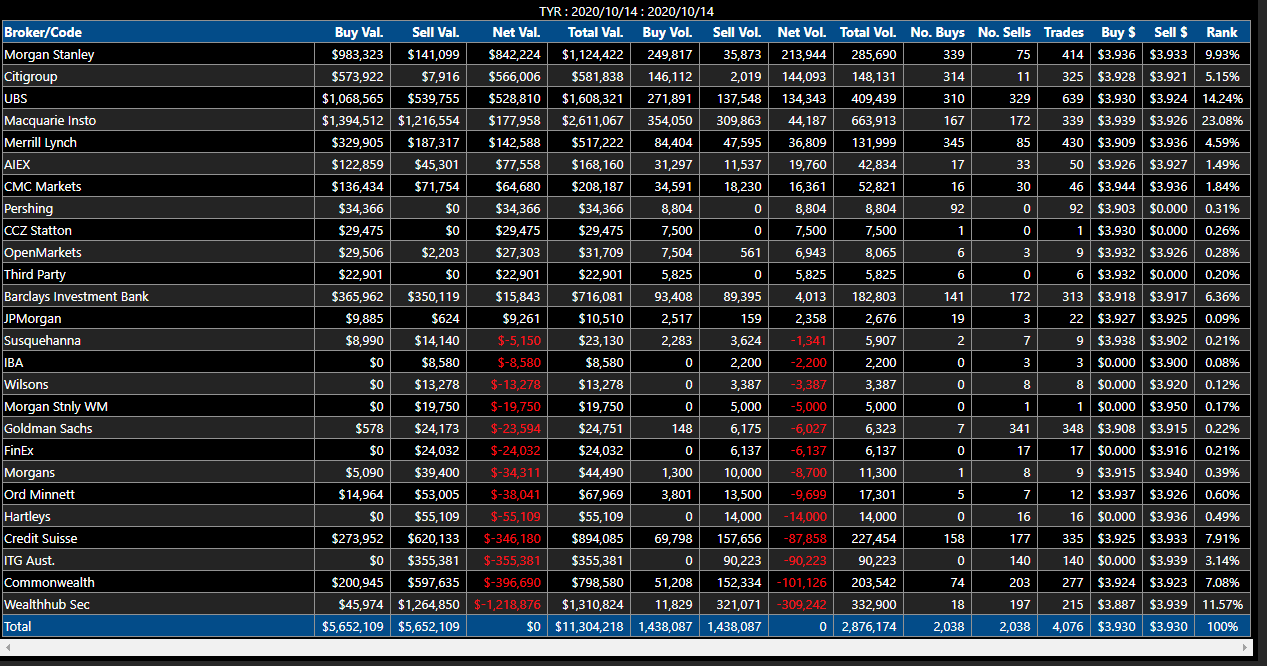Select the Susquehanna broker name

point(42,340)
